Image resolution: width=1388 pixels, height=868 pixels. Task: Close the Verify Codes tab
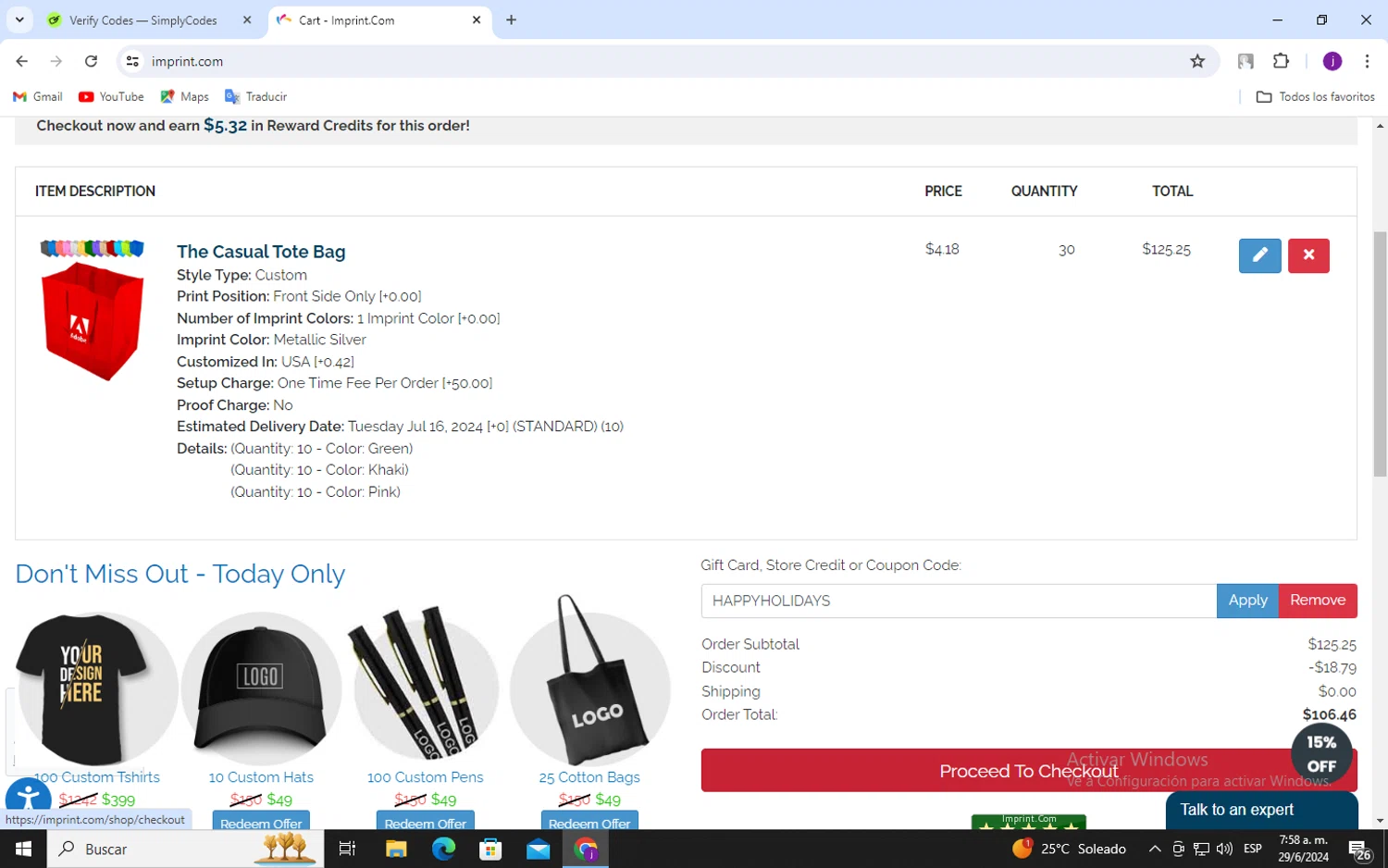click(247, 19)
